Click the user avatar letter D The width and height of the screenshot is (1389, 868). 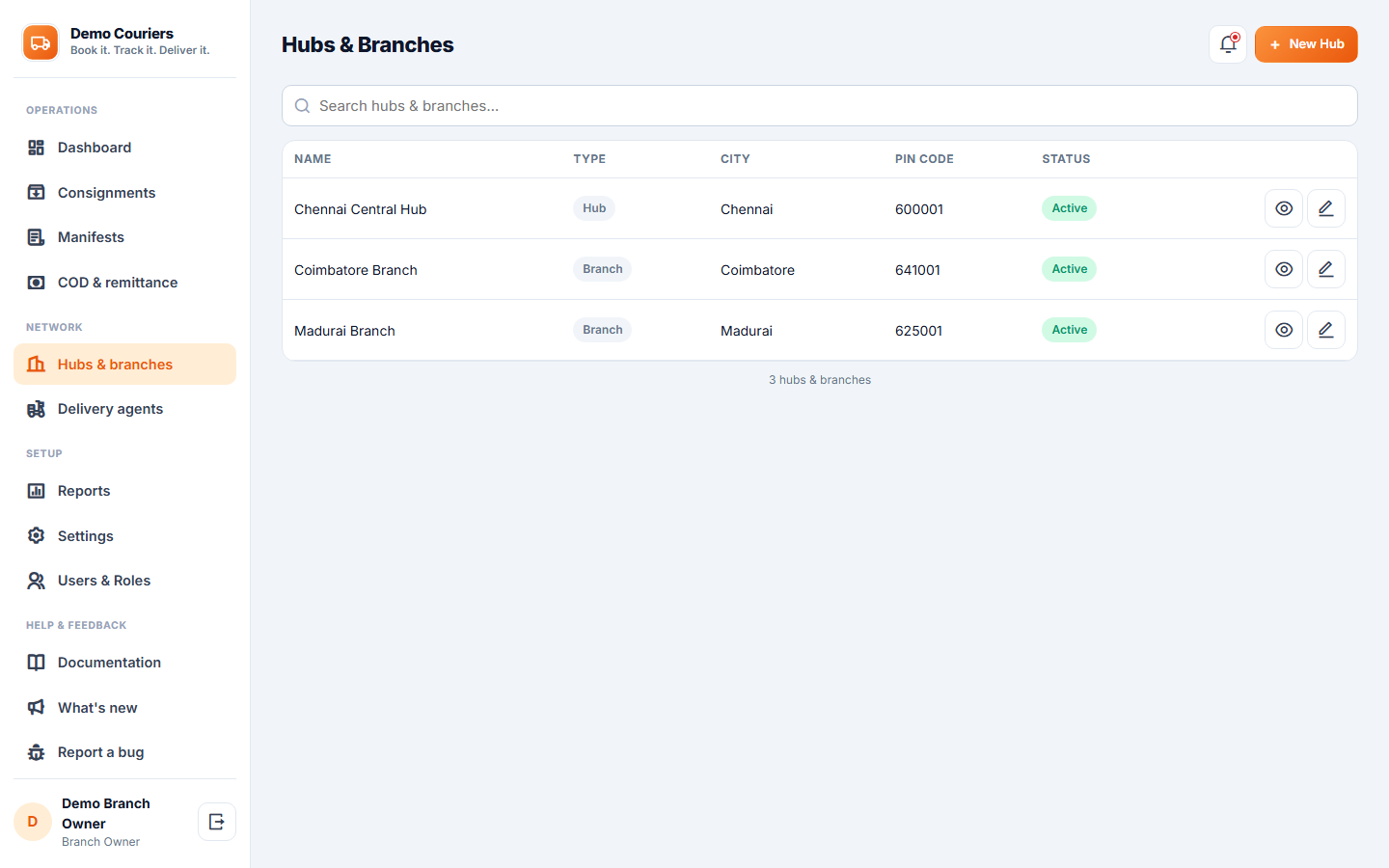tap(33, 822)
